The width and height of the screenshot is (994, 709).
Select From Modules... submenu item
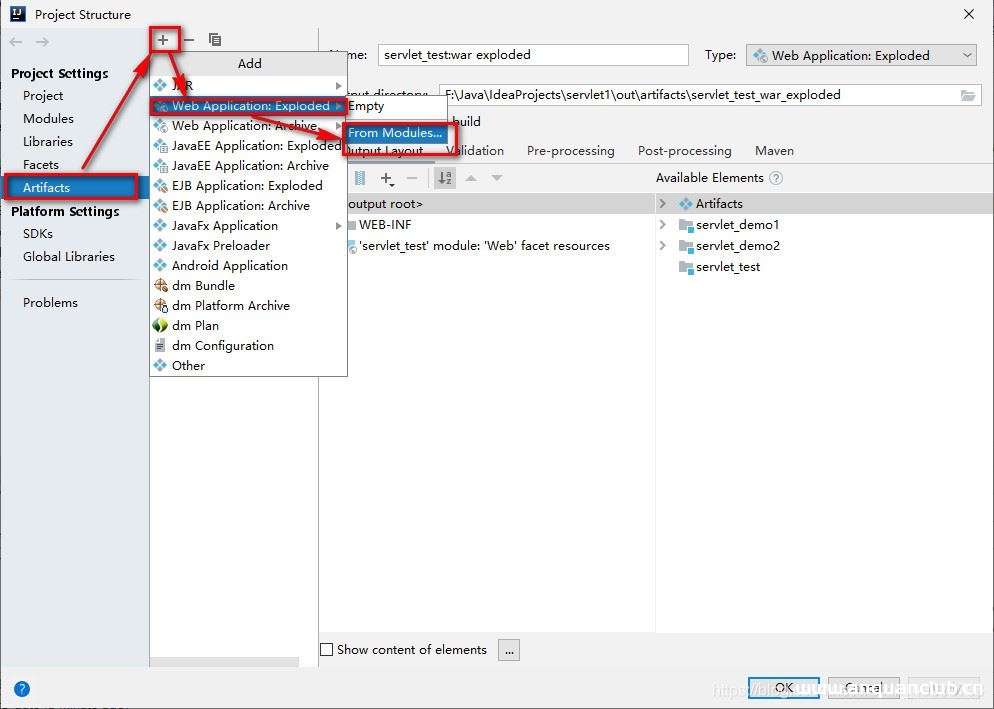(395, 133)
